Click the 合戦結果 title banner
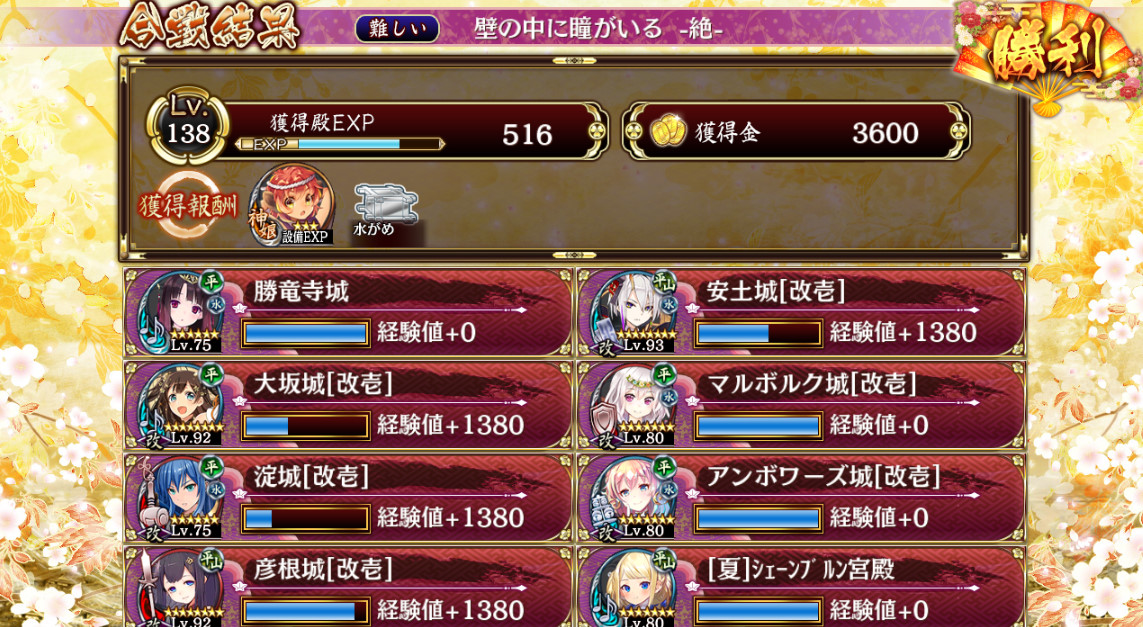The width and height of the screenshot is (1143, 627). point(211,29)
